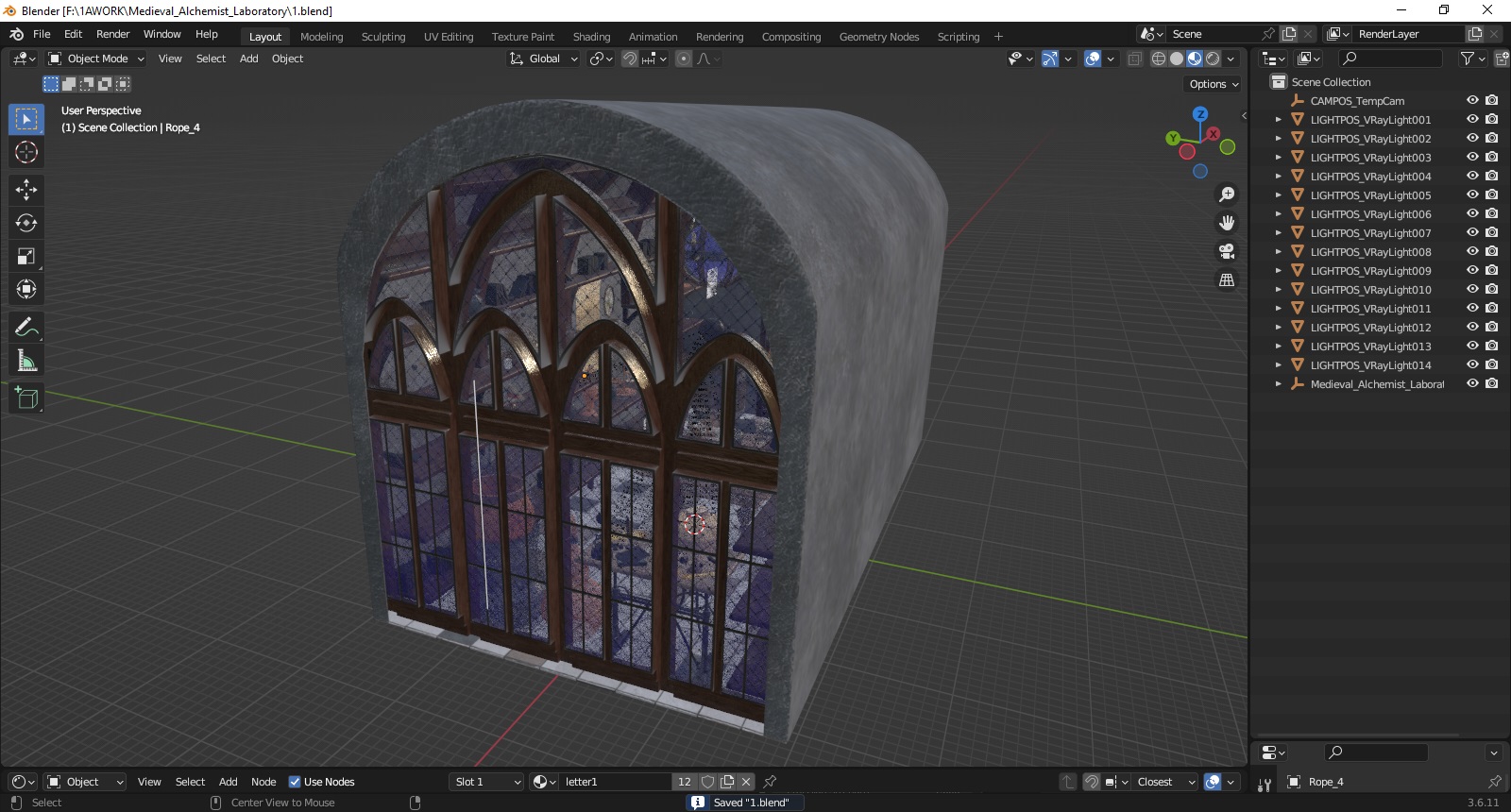Open the Render menu
Image resolution: width=1511 pixels, height=812 pixels.
click(x=113, y=34)
